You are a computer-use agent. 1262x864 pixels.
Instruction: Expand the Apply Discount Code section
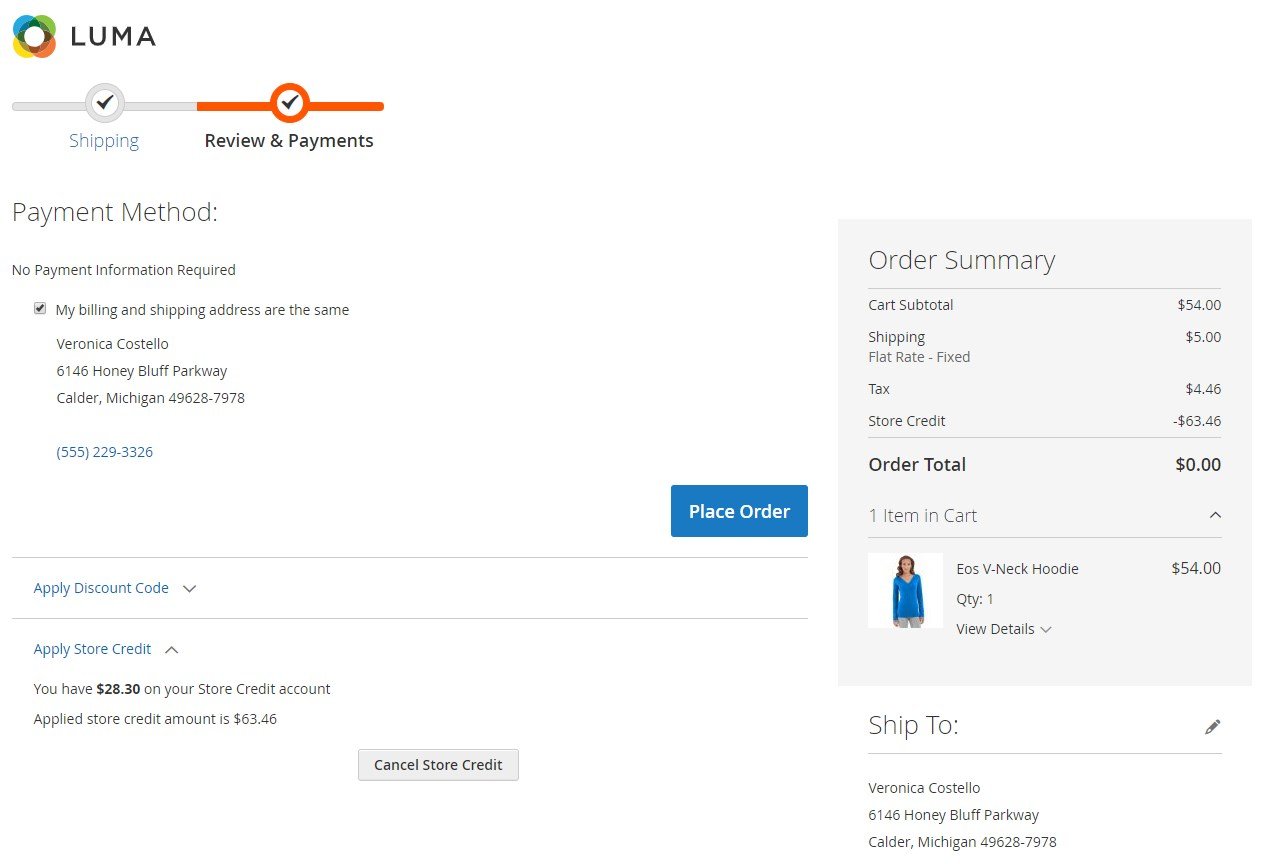pos(101,588)
